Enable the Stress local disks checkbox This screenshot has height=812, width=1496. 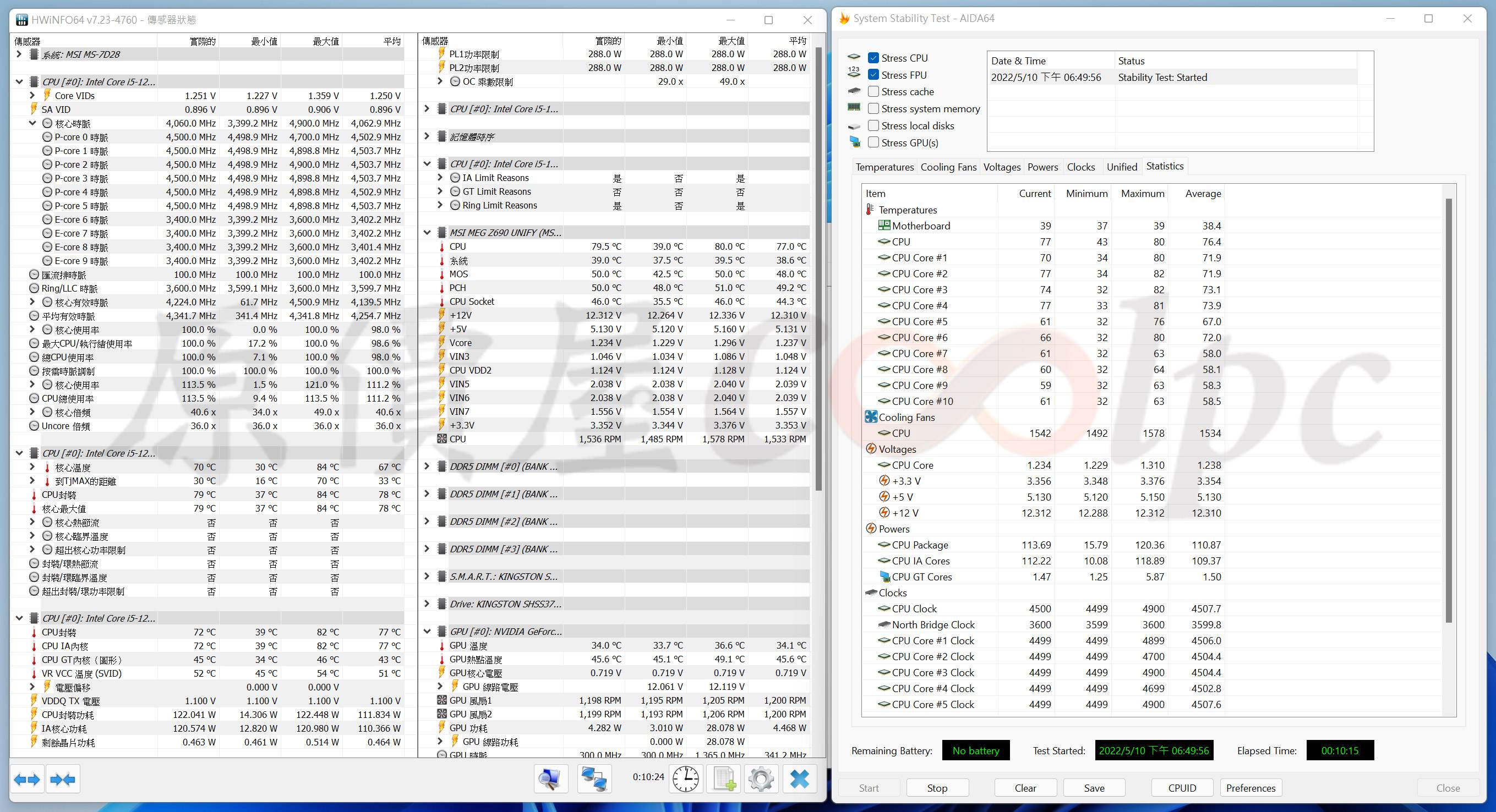(x=873, y=125)
